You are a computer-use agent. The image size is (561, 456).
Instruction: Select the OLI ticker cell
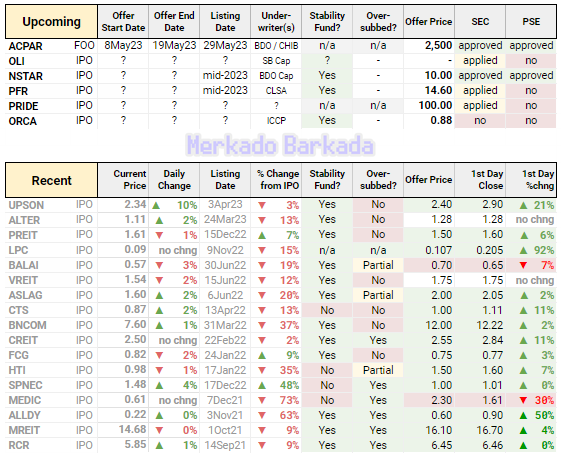(16, 61)
